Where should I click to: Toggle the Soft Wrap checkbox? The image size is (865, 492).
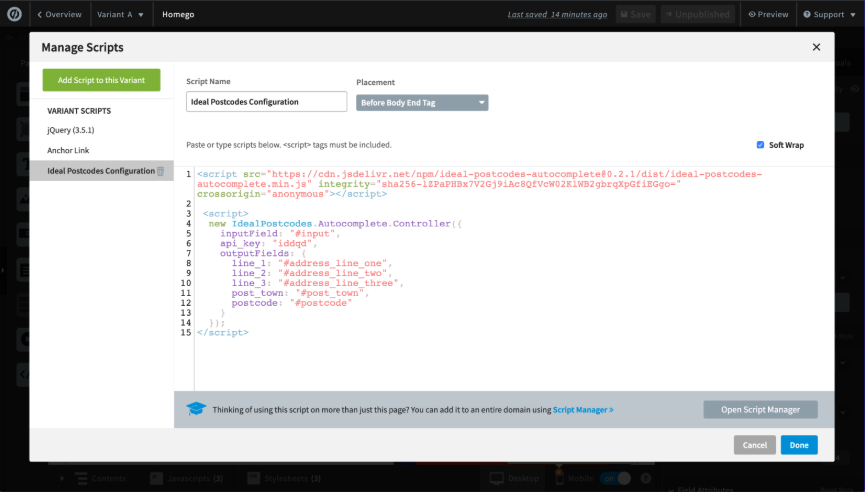pos(760,145)
